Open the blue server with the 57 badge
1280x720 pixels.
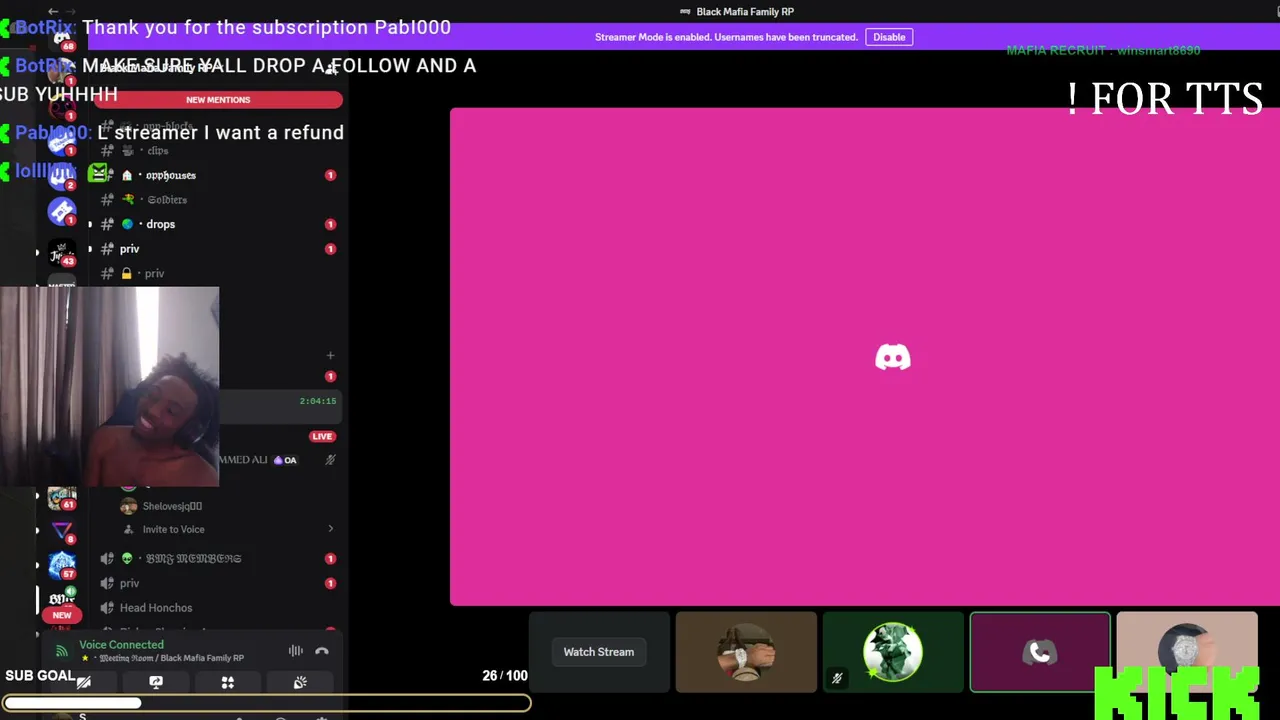[62, 567]
